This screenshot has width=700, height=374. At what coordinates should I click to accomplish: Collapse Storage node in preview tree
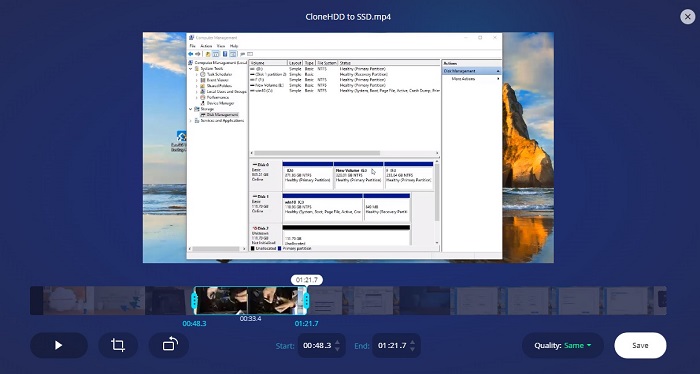pos(191,109)
